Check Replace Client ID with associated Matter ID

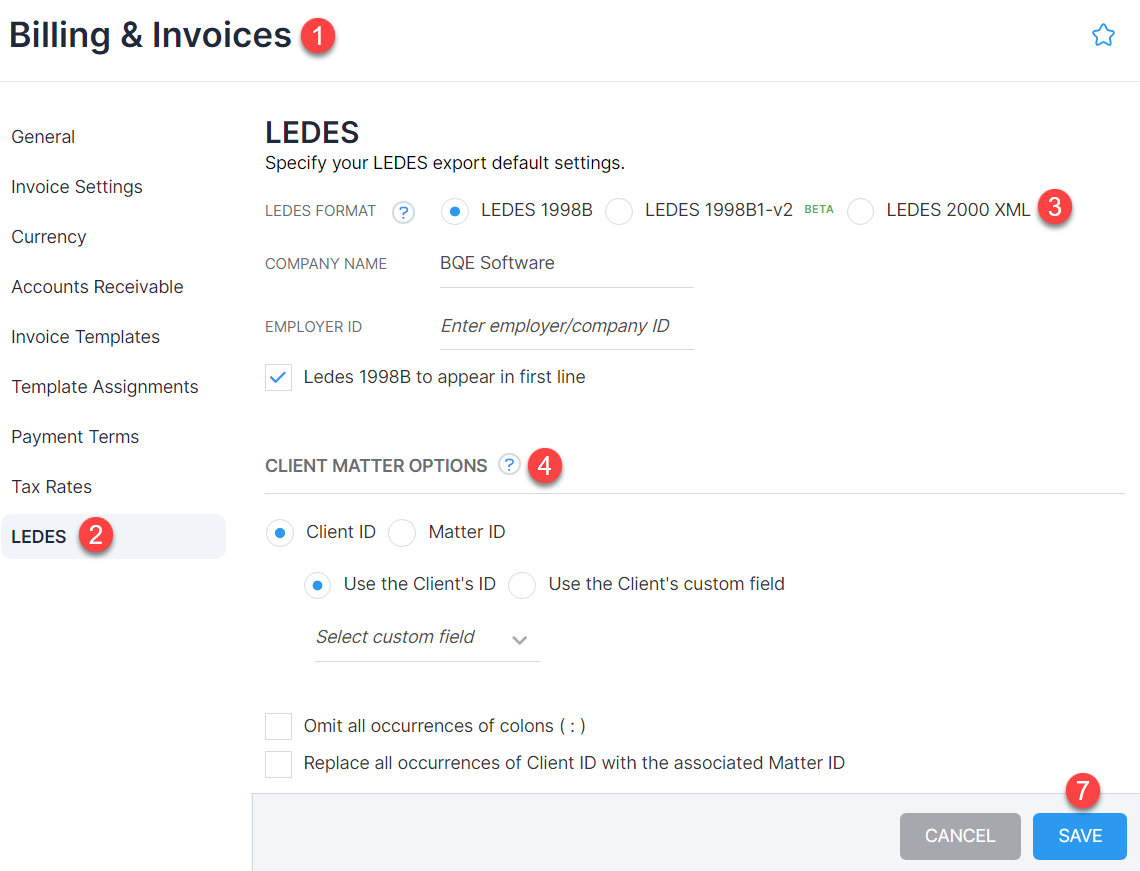[278, 763]
